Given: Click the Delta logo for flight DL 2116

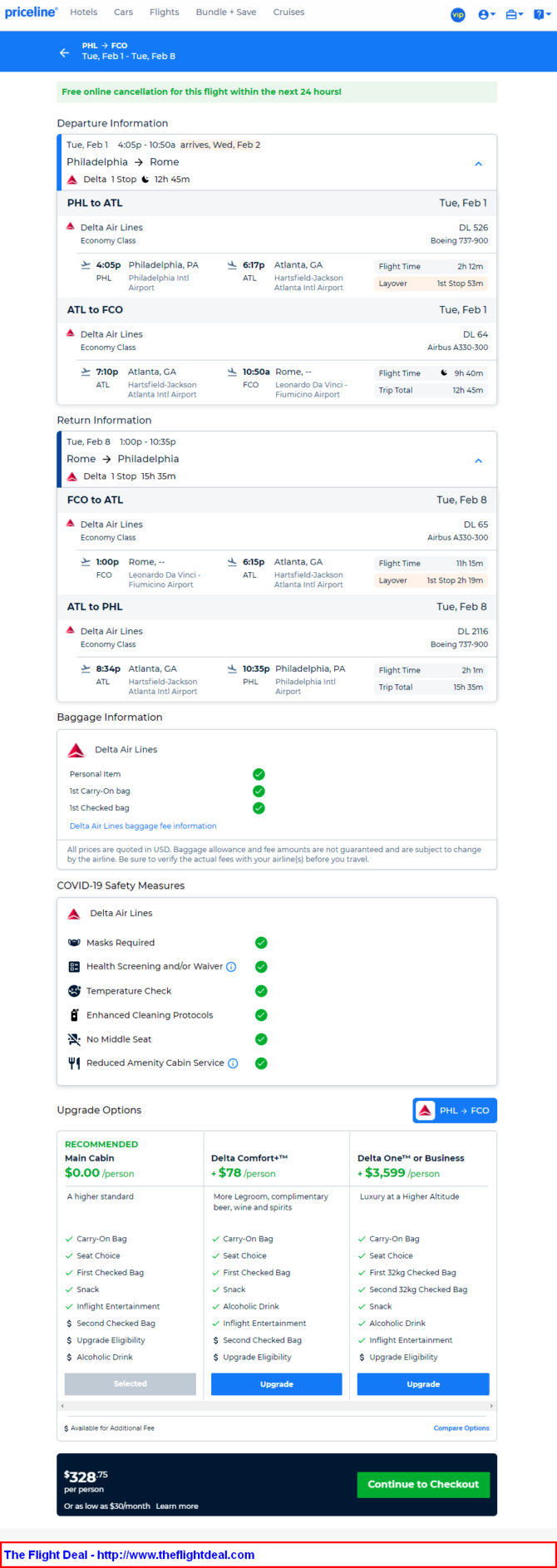Looking at the screenshot, I should (x=71, y=630).
